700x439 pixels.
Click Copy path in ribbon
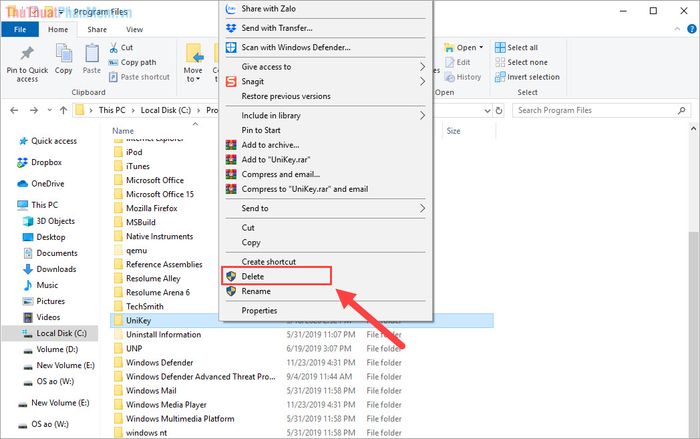pyautogui.click(x=133, y=62)
